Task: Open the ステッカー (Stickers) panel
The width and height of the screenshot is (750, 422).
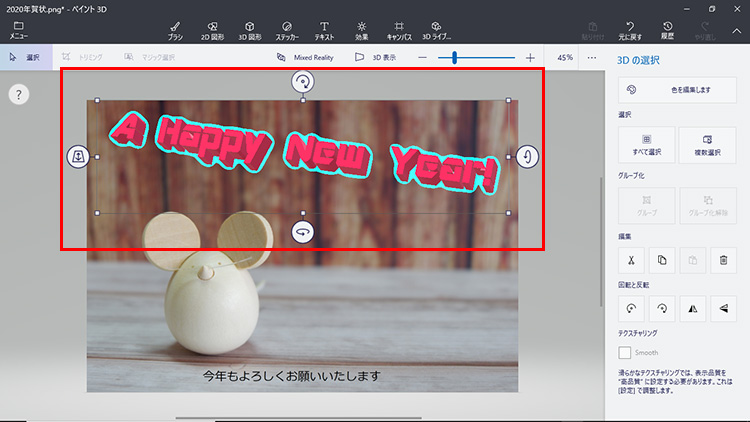Action: click(x=287, y=29)
